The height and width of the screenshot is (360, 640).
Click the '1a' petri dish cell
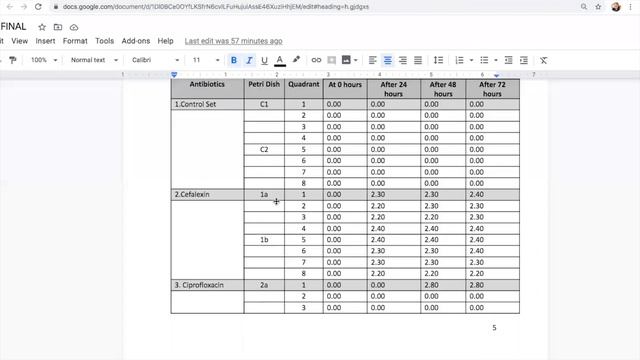[264, 194]
